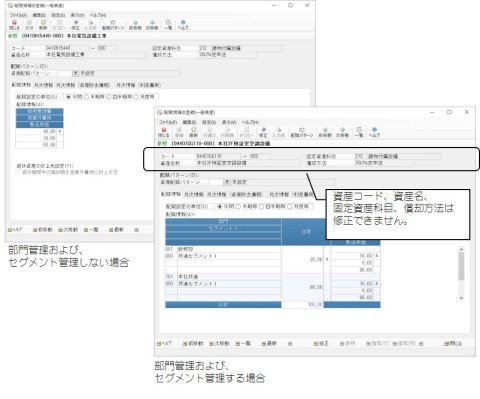Image resolution: width=480 pixels, height=399 pixels.
Task: Open ファイル menu in back window
Action: (x=18, y=15)
